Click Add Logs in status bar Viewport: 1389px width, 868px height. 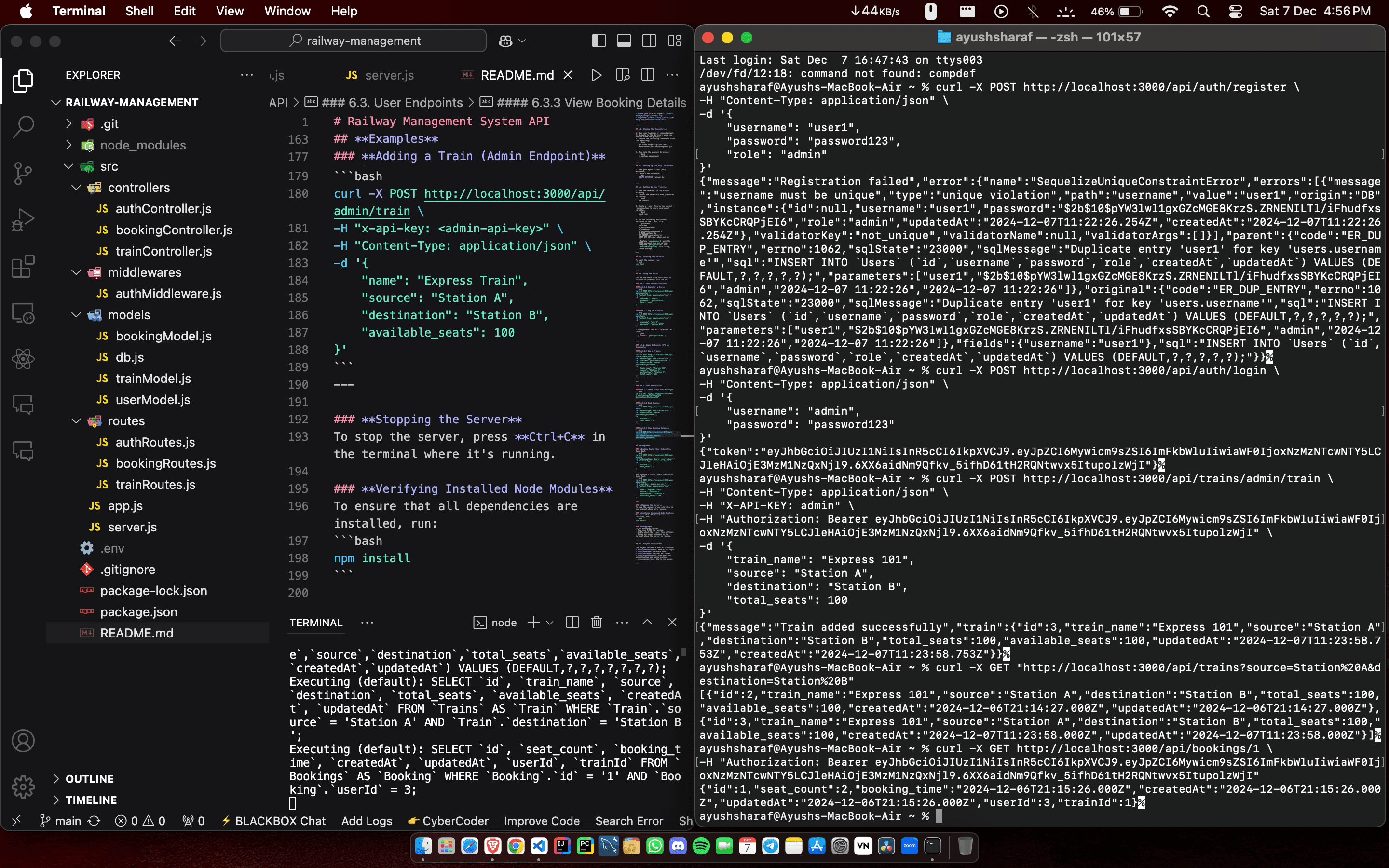367,821
